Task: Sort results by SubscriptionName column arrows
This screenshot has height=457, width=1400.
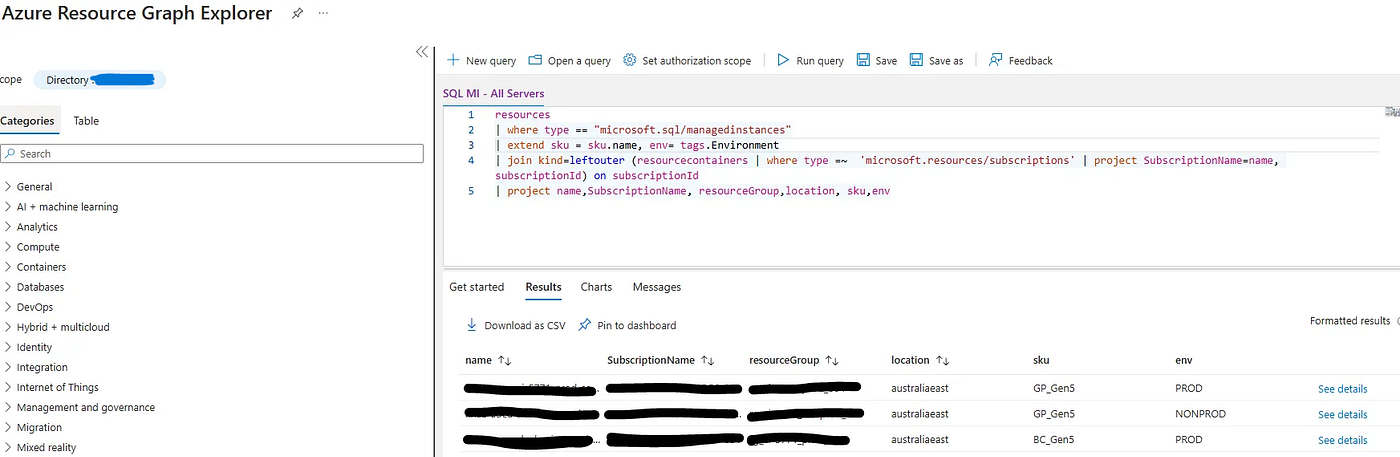Action: [x=708, y=360]
